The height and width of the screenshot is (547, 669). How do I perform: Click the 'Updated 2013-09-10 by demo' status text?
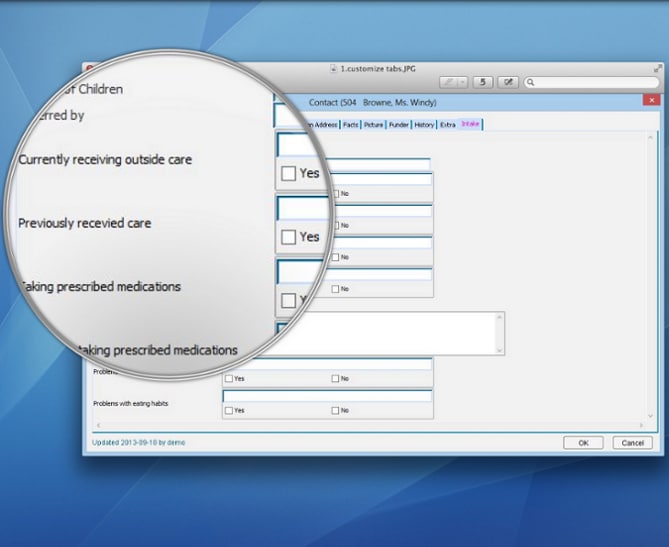139,442
